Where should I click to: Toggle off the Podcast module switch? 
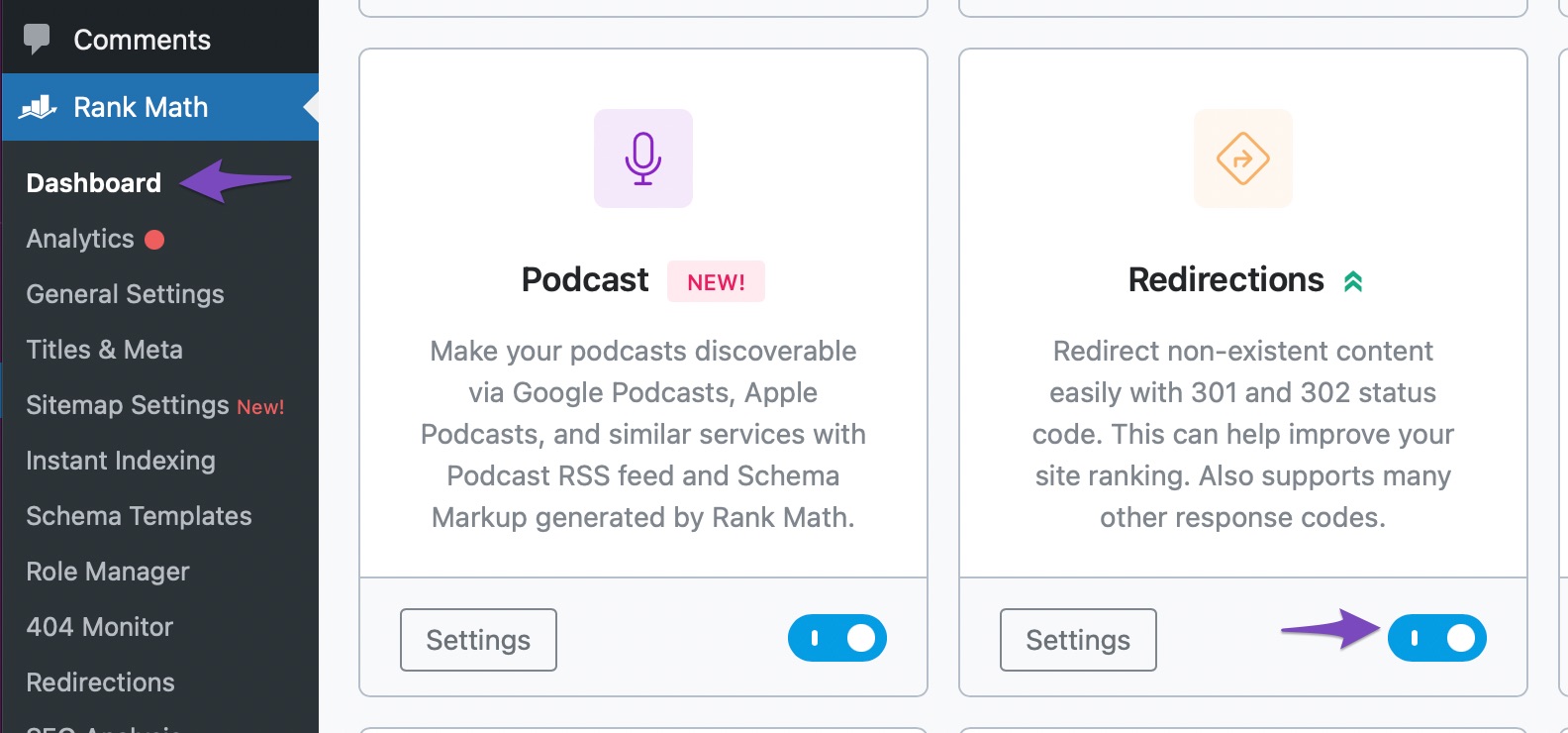[x=837, y=638]
